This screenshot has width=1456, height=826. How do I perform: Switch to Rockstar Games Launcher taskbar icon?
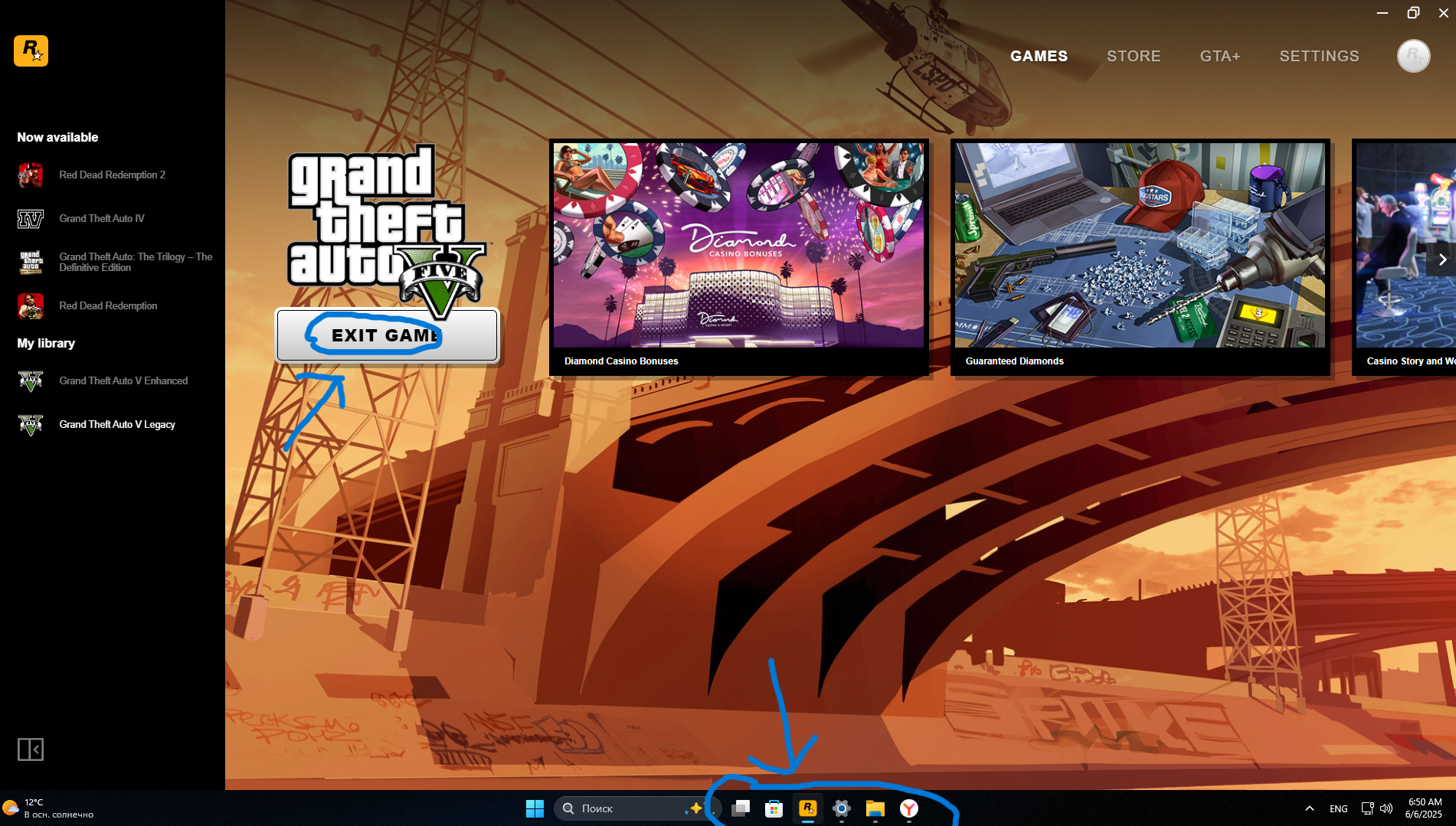808,808
